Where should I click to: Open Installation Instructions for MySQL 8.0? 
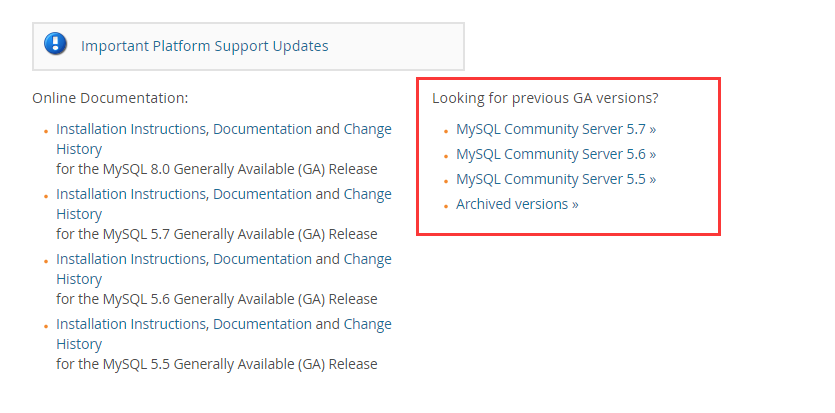click(131, 129)
